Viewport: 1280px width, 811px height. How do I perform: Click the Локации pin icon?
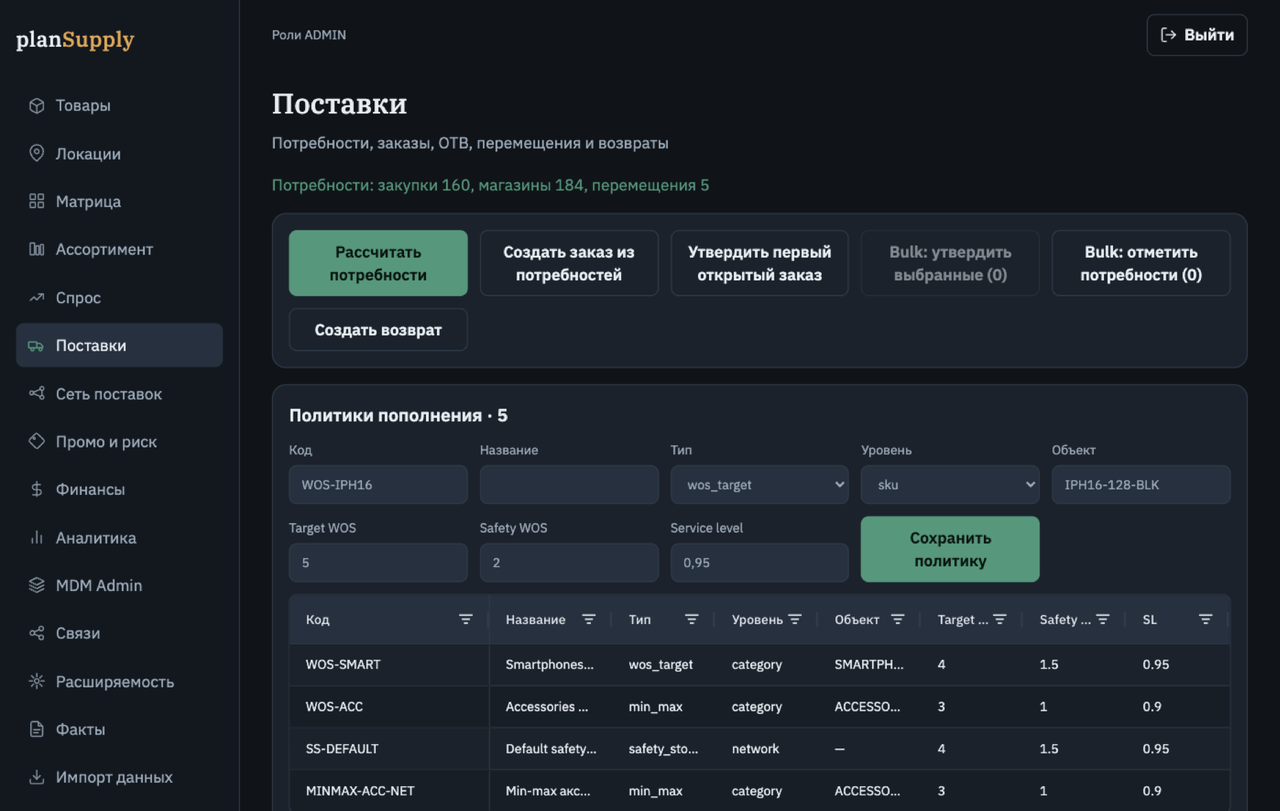pos(37,153)
